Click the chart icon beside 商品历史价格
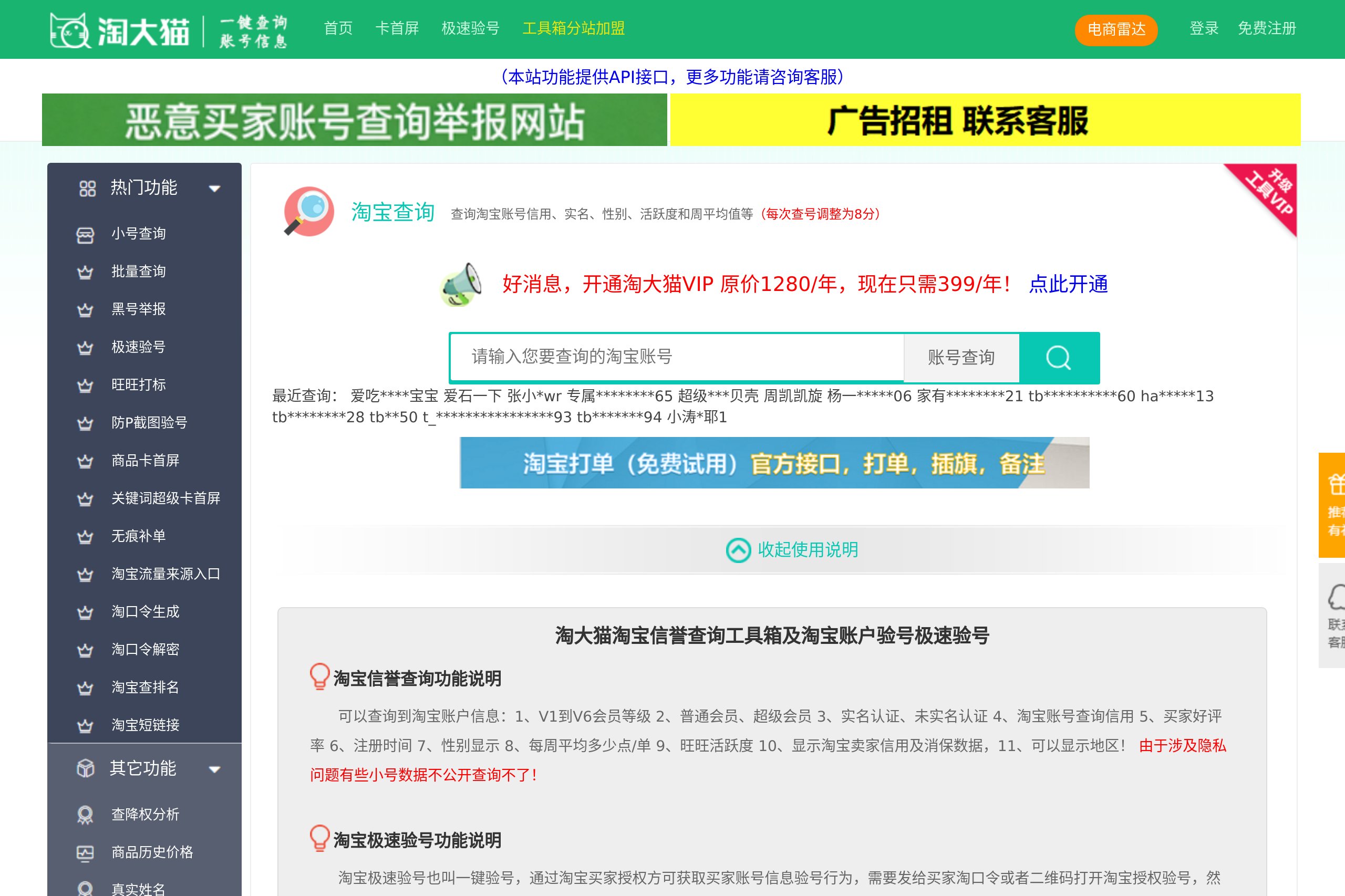Viewport: 1345px width, 896px height. [x=85, y=853]
